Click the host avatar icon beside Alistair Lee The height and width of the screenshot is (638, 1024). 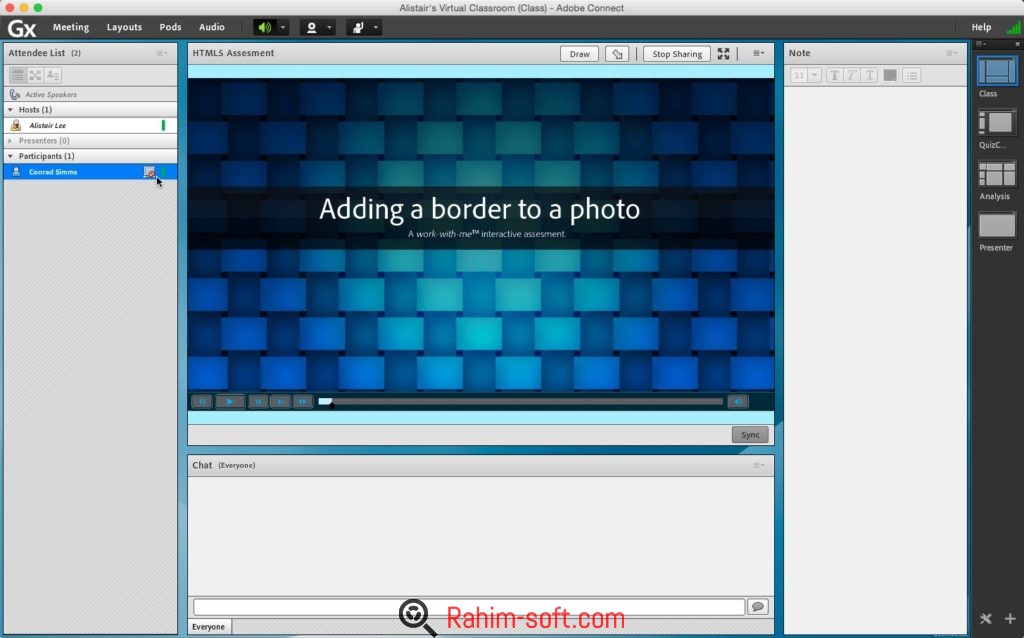(16, 125)
